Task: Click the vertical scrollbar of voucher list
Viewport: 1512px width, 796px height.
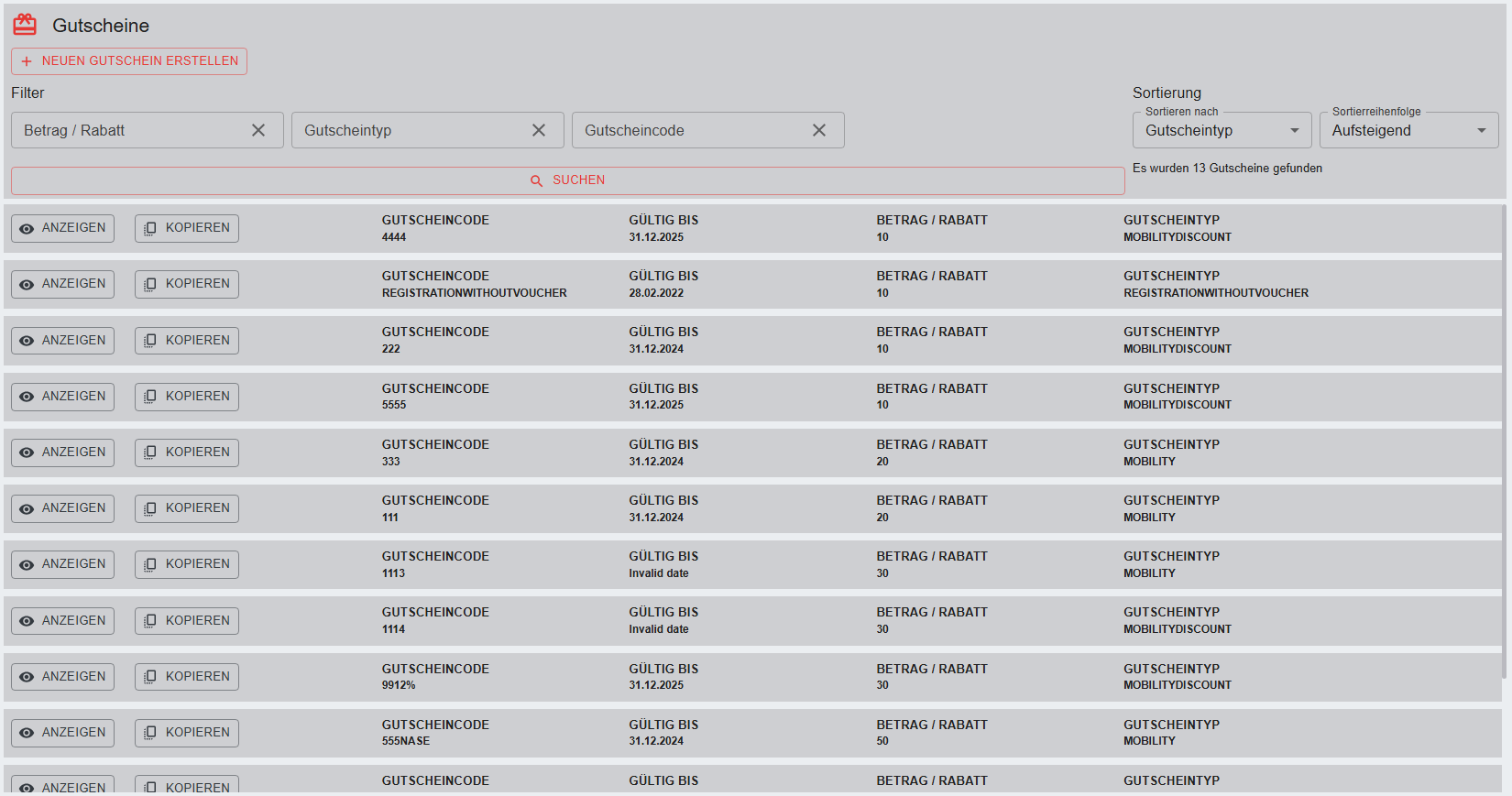Action: pyautogui.click(x=1504, y=440)
